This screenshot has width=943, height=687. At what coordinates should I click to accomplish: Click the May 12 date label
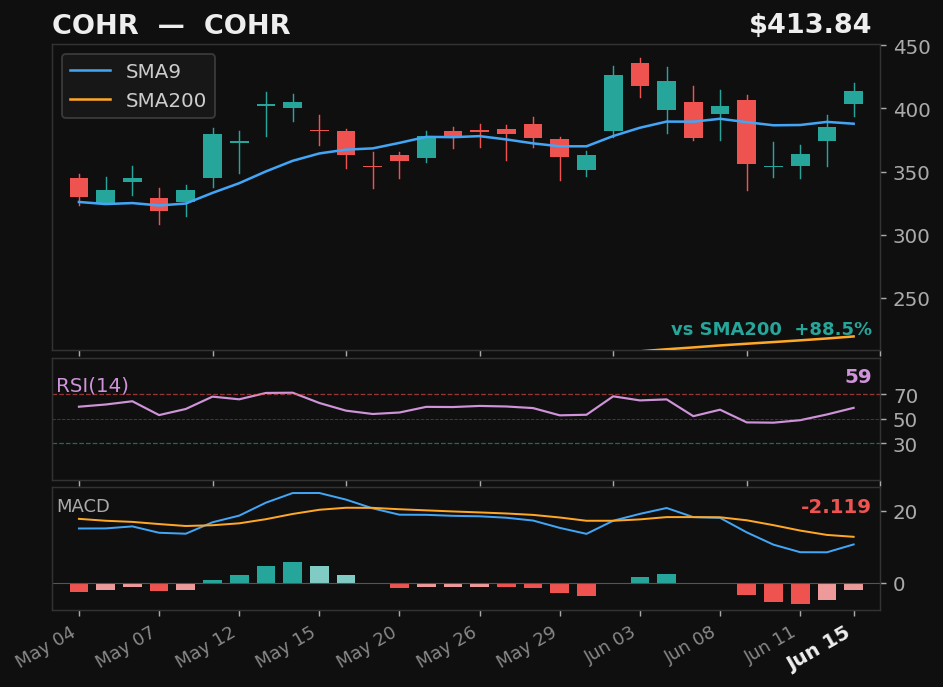click(206, 647)
